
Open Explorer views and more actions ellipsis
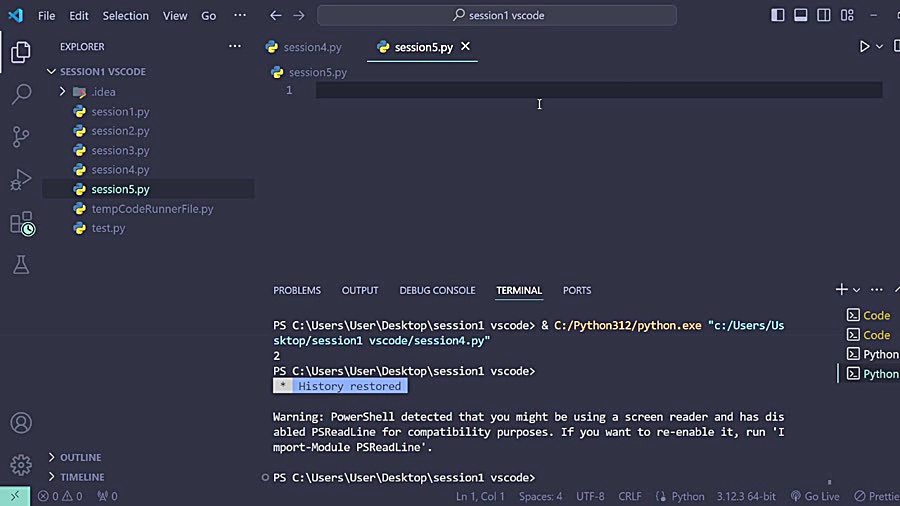pyautogui.click(x=235, y=46)
